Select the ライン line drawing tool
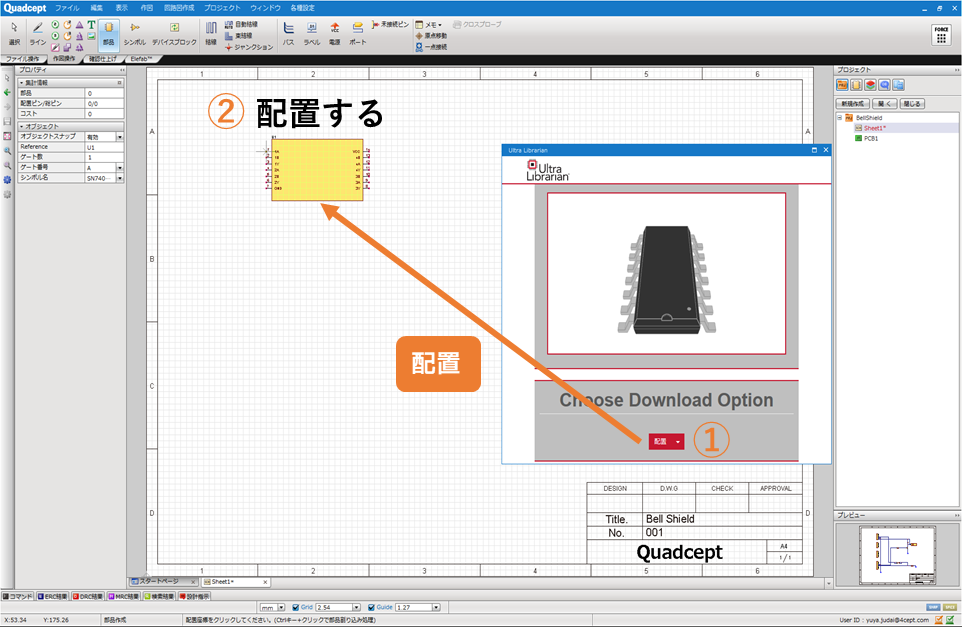This screenshot has width=962, height=627. pyautogui.click(x=37, y=34)
